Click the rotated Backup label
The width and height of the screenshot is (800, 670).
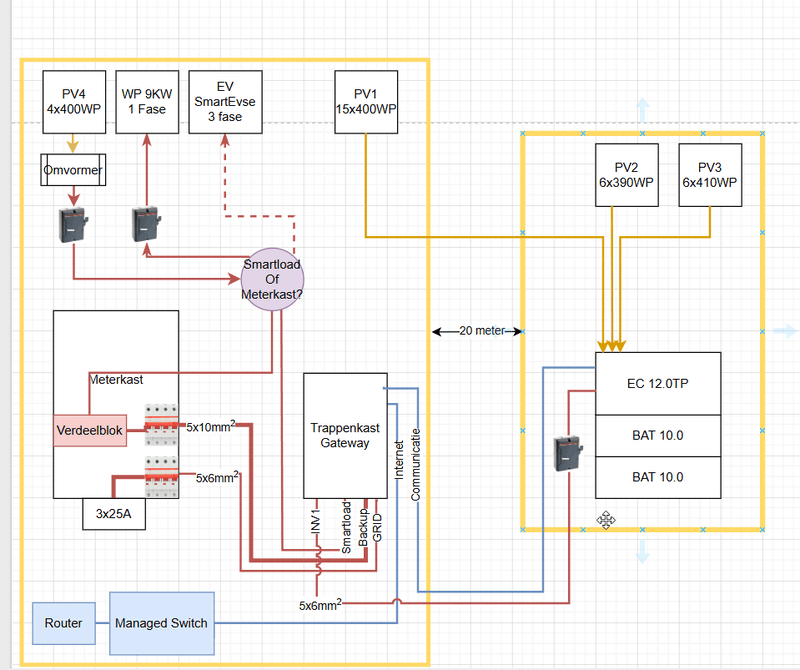tap(363, 527)
